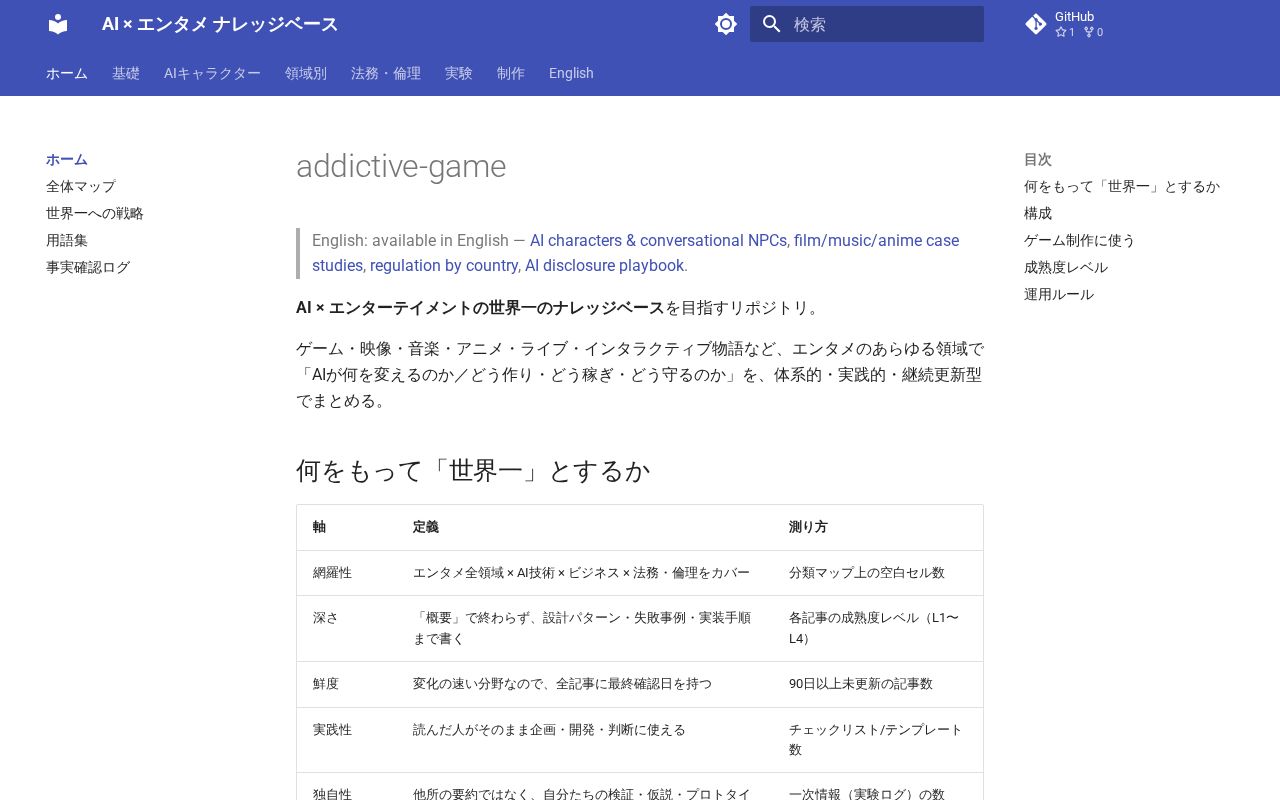
Task: Select ホーム in the left sidebar
Action: pos(67,159)
